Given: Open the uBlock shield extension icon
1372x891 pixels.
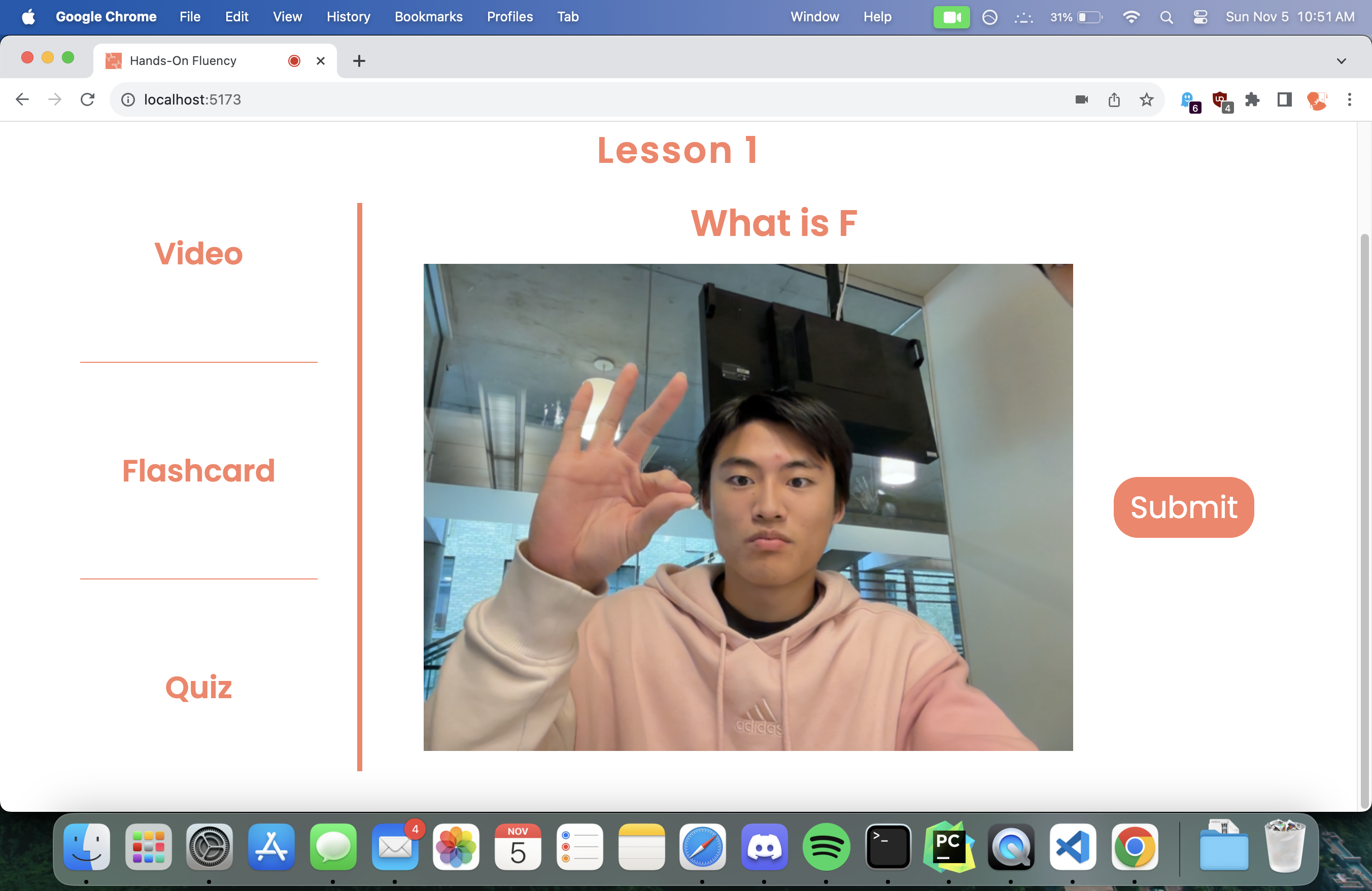Looking at the screenshot, I should (1220, 99).
